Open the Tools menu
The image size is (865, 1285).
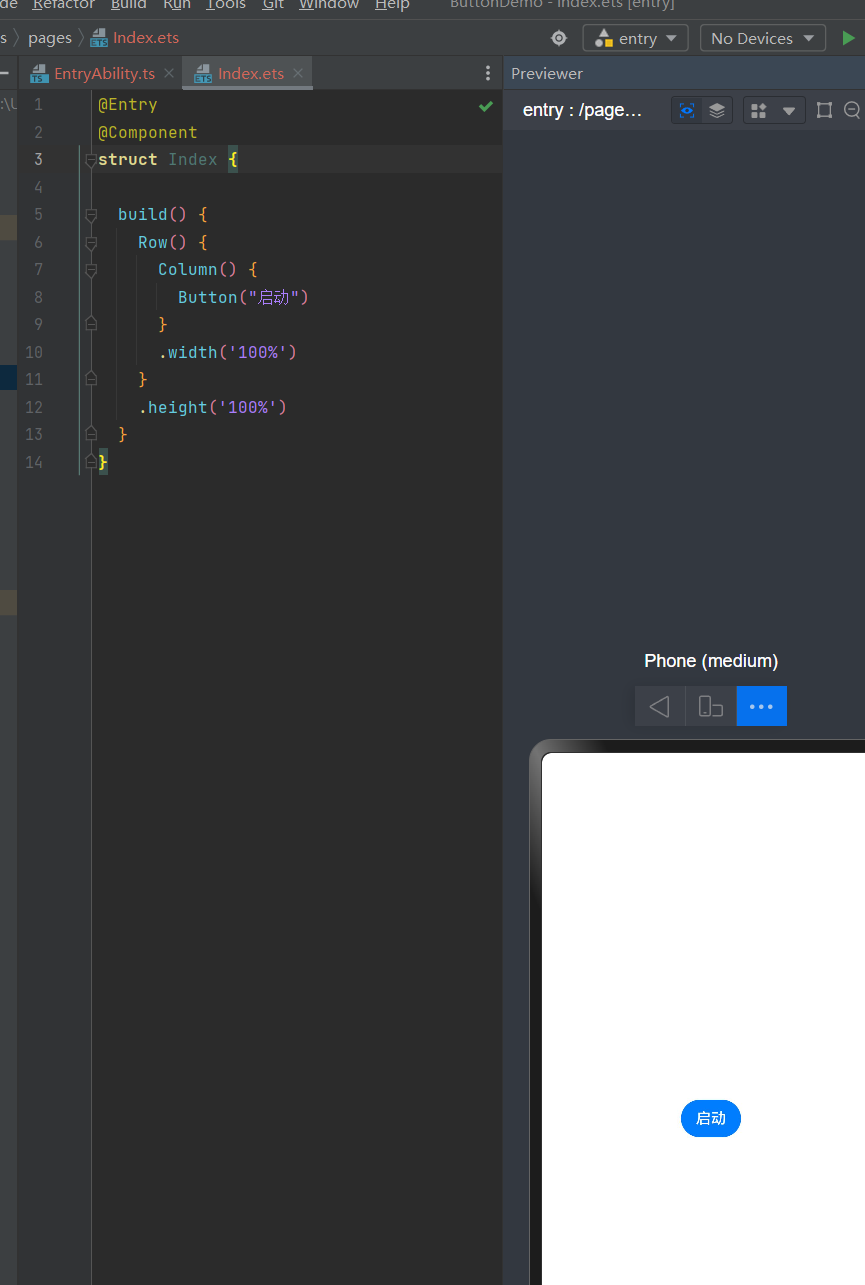click(226, 5)
